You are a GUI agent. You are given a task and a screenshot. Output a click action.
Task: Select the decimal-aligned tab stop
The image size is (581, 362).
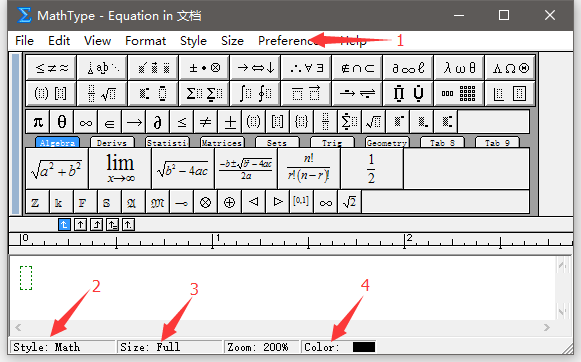click(x=128, y=225)
